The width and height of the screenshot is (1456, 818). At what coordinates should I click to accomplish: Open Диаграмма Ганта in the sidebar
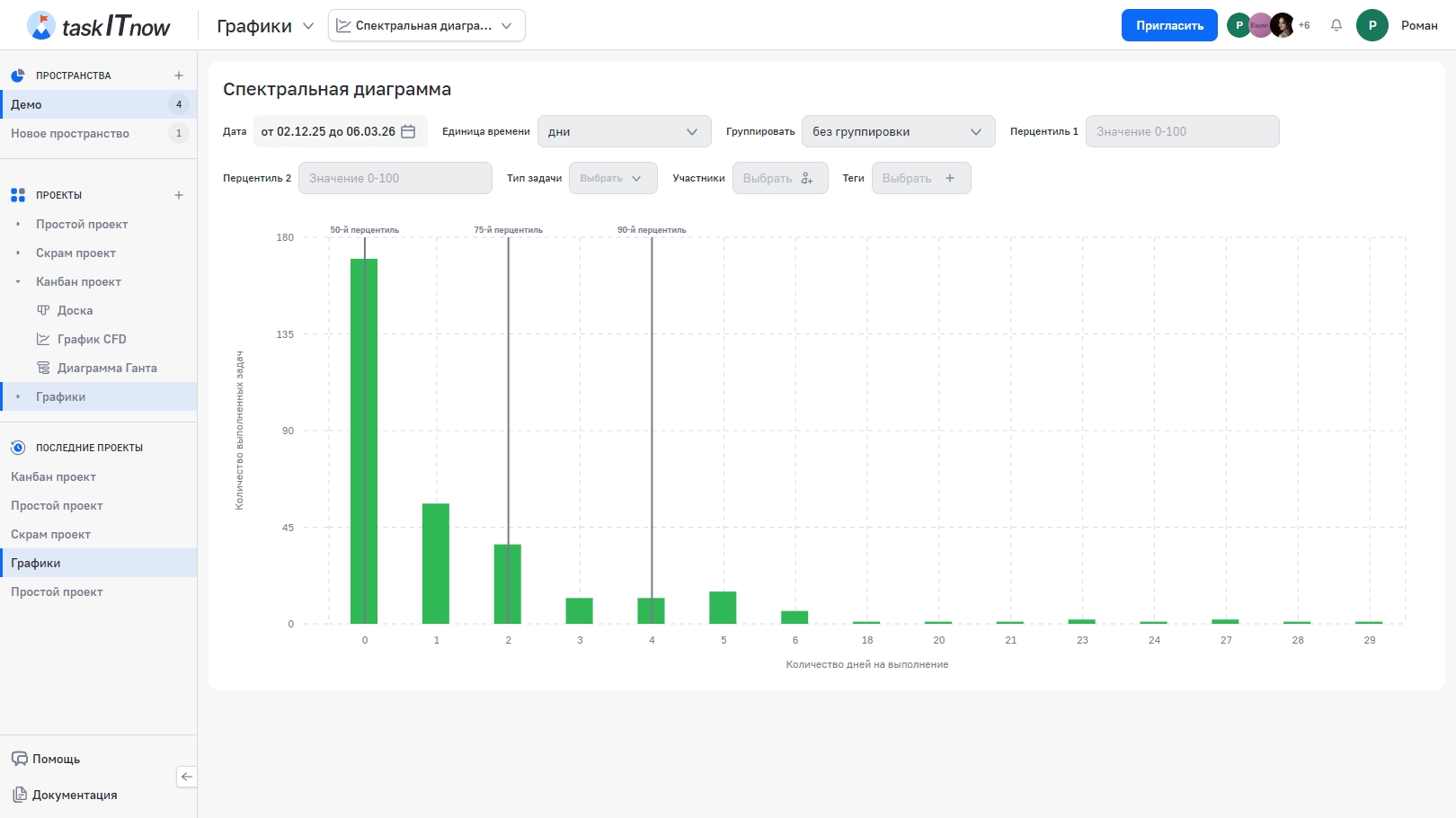106,368
